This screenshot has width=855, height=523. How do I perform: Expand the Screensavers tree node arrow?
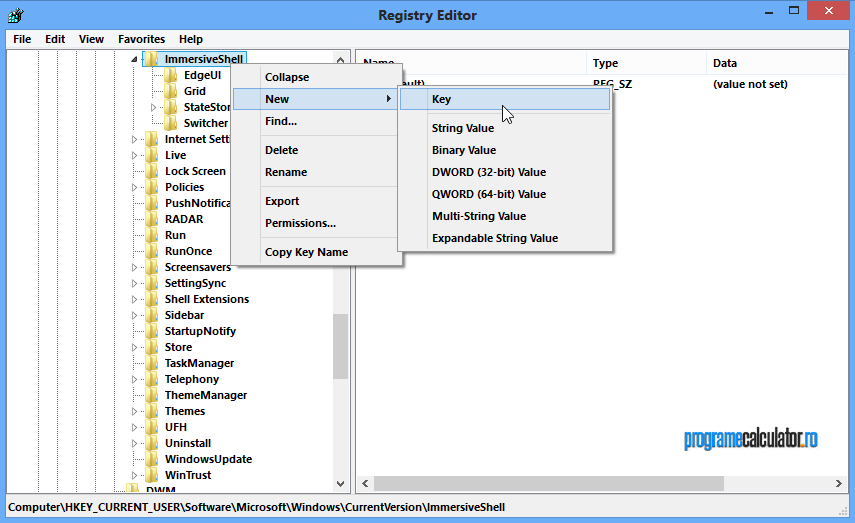134,267
